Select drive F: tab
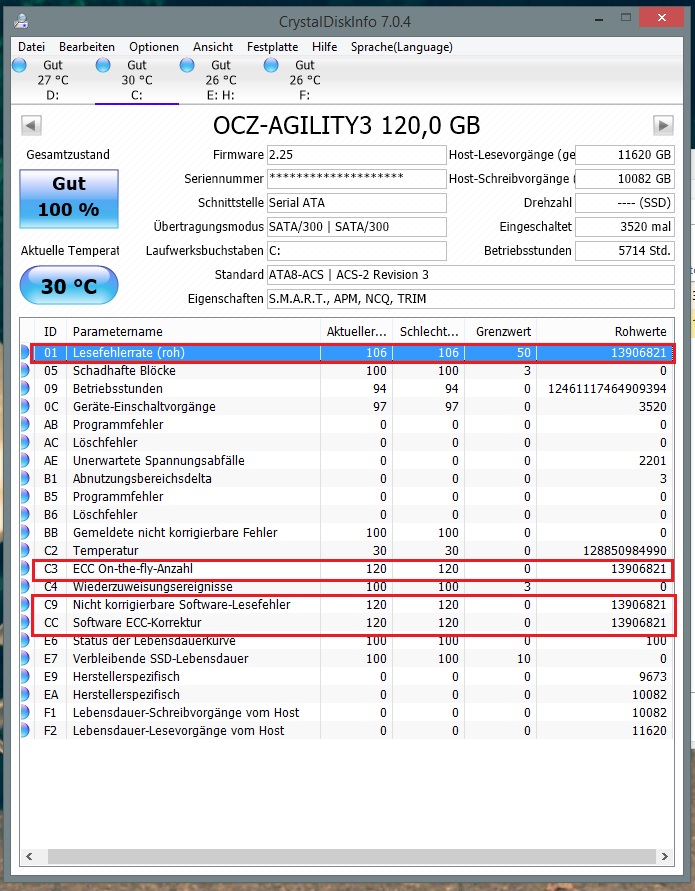The image size is (695, 891). point(305,80)
